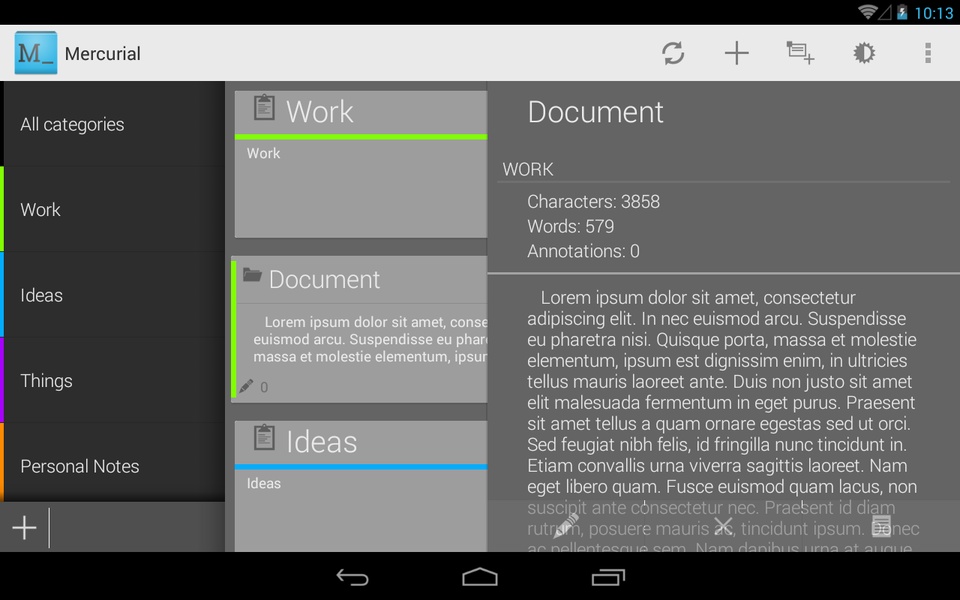Select the Work category in the sidebar

[113, 209]
